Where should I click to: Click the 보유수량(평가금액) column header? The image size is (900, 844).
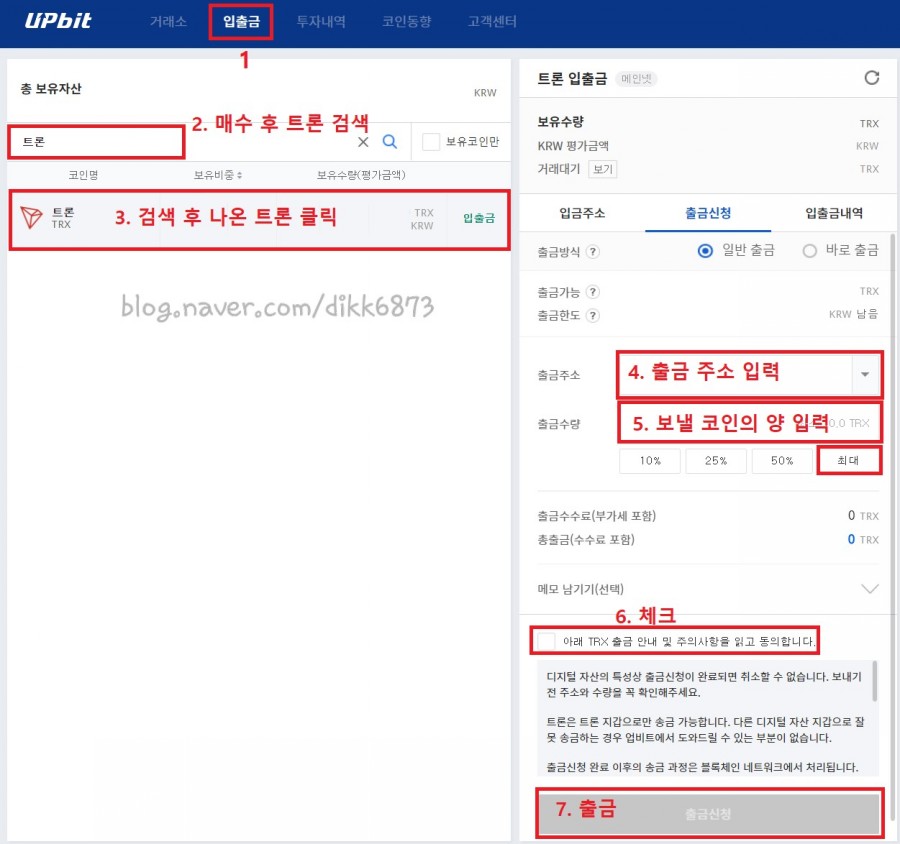pos(361,175)
